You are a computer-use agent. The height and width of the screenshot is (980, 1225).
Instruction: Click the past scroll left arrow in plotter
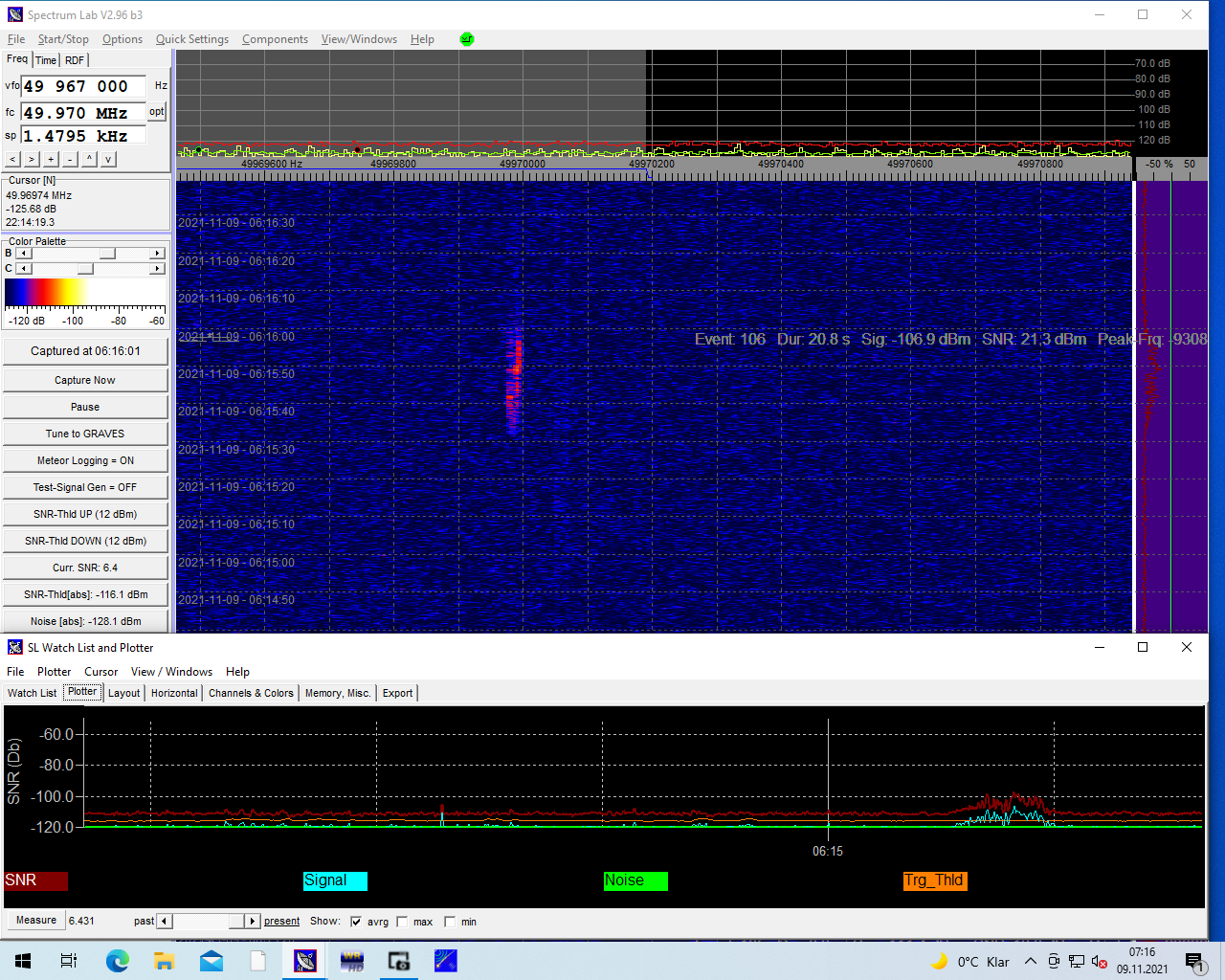(164, 921)
